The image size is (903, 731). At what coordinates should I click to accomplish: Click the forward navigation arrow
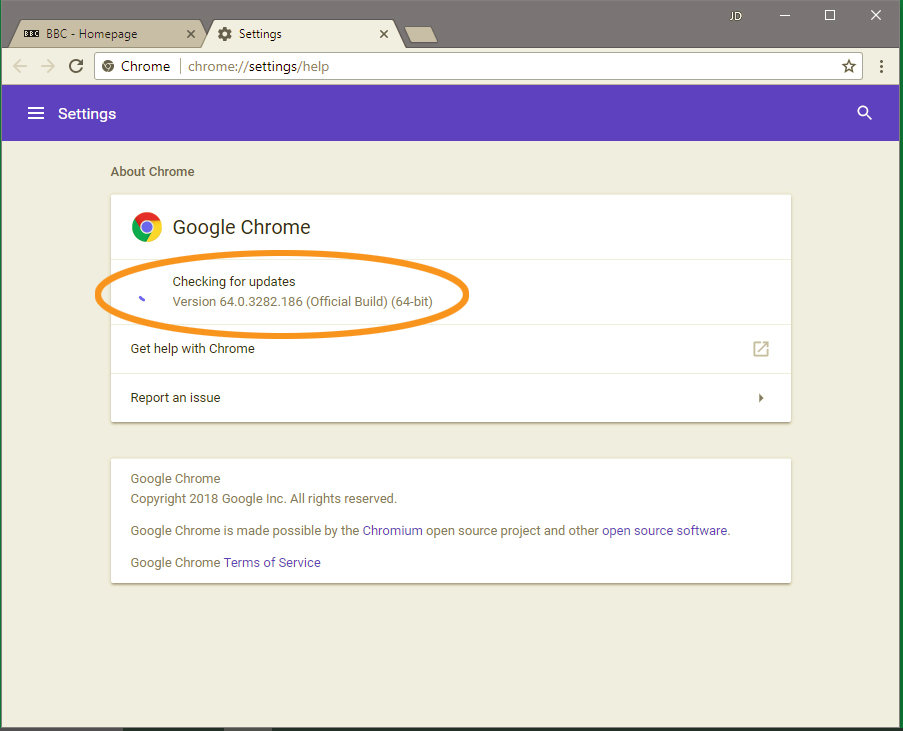(x=47, y=66)
